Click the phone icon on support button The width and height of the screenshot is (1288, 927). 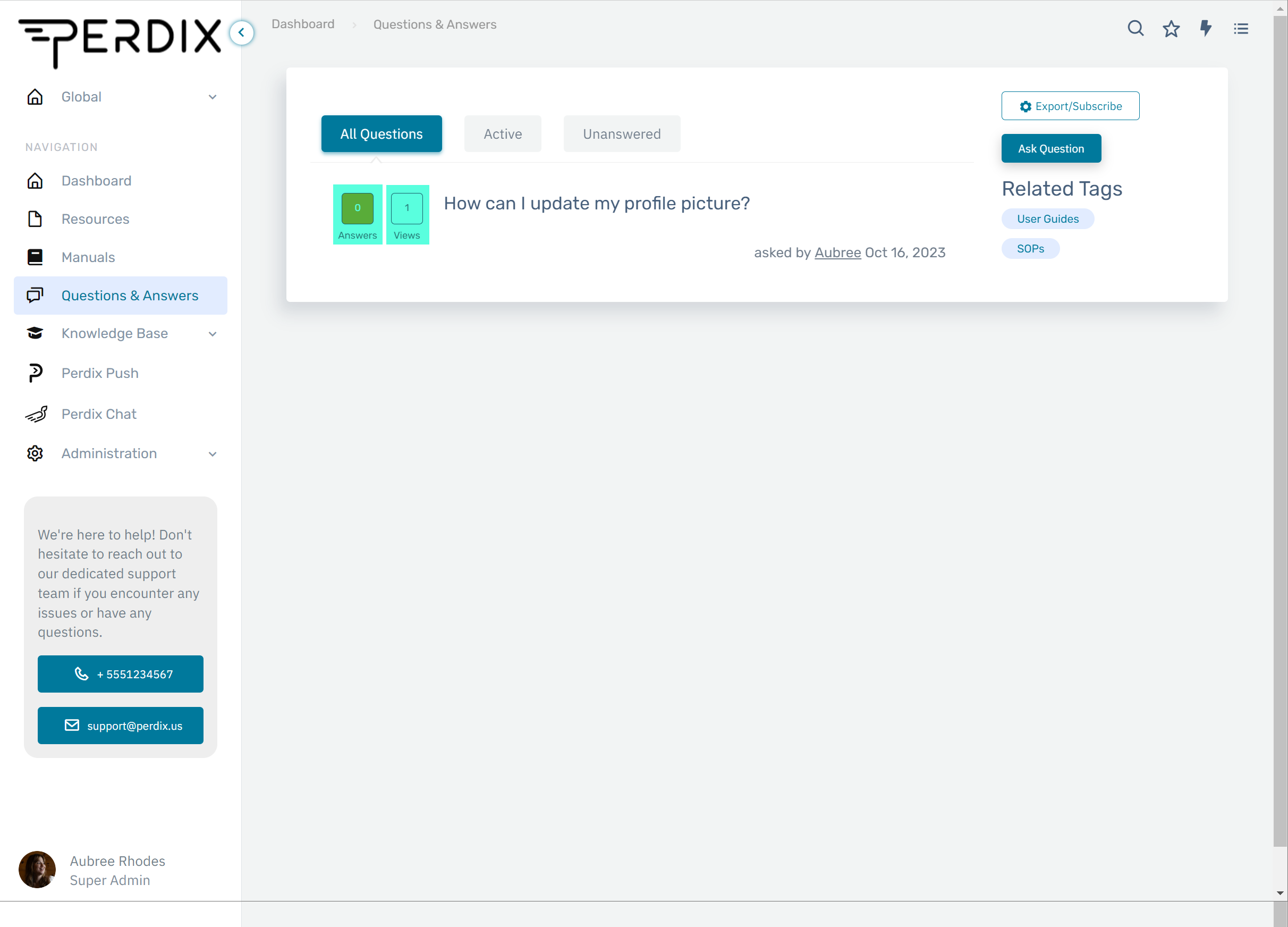(82, 673)
